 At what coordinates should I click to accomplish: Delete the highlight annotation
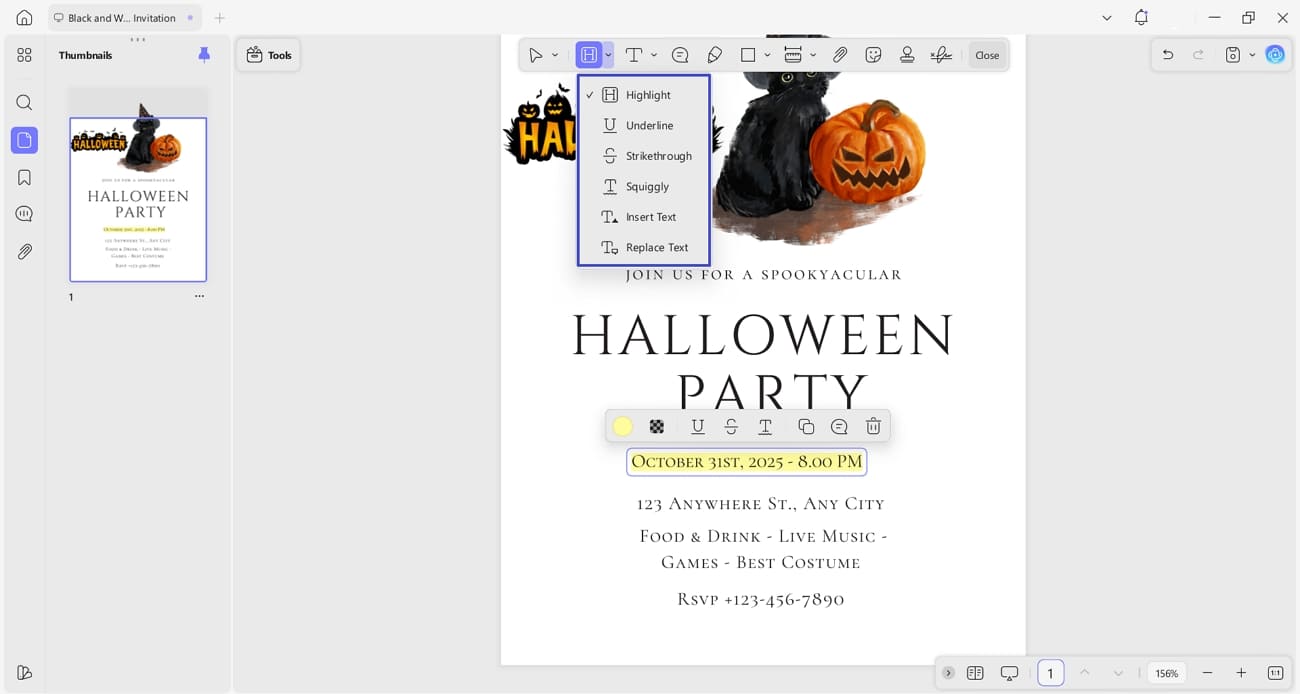click(873, 427)
